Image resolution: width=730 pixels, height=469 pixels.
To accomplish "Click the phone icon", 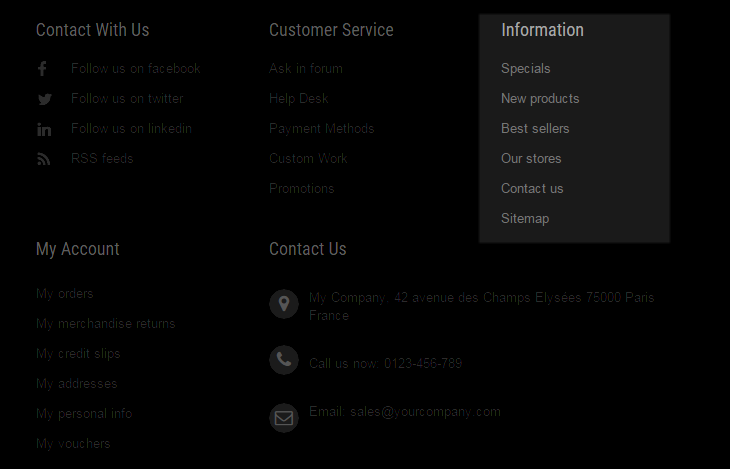I will [284, 360].
